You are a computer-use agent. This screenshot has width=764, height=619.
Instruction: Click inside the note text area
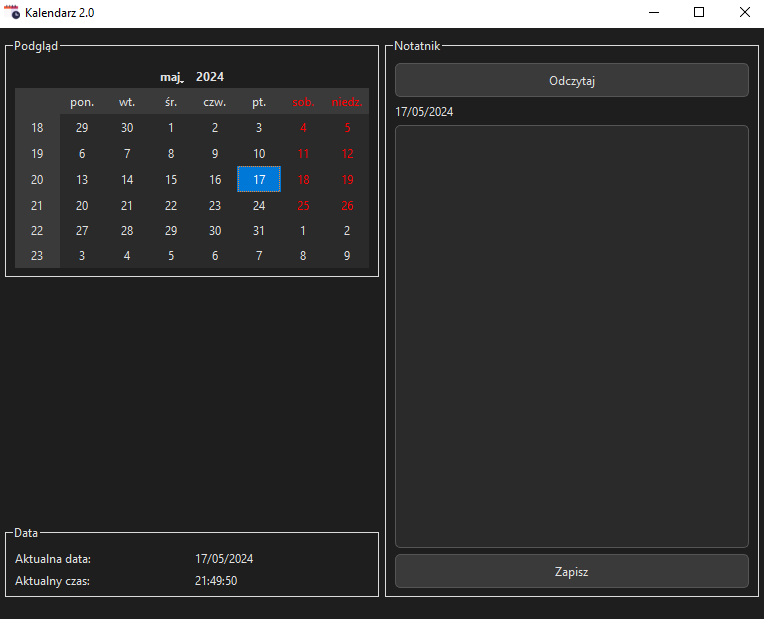point(571,335)
